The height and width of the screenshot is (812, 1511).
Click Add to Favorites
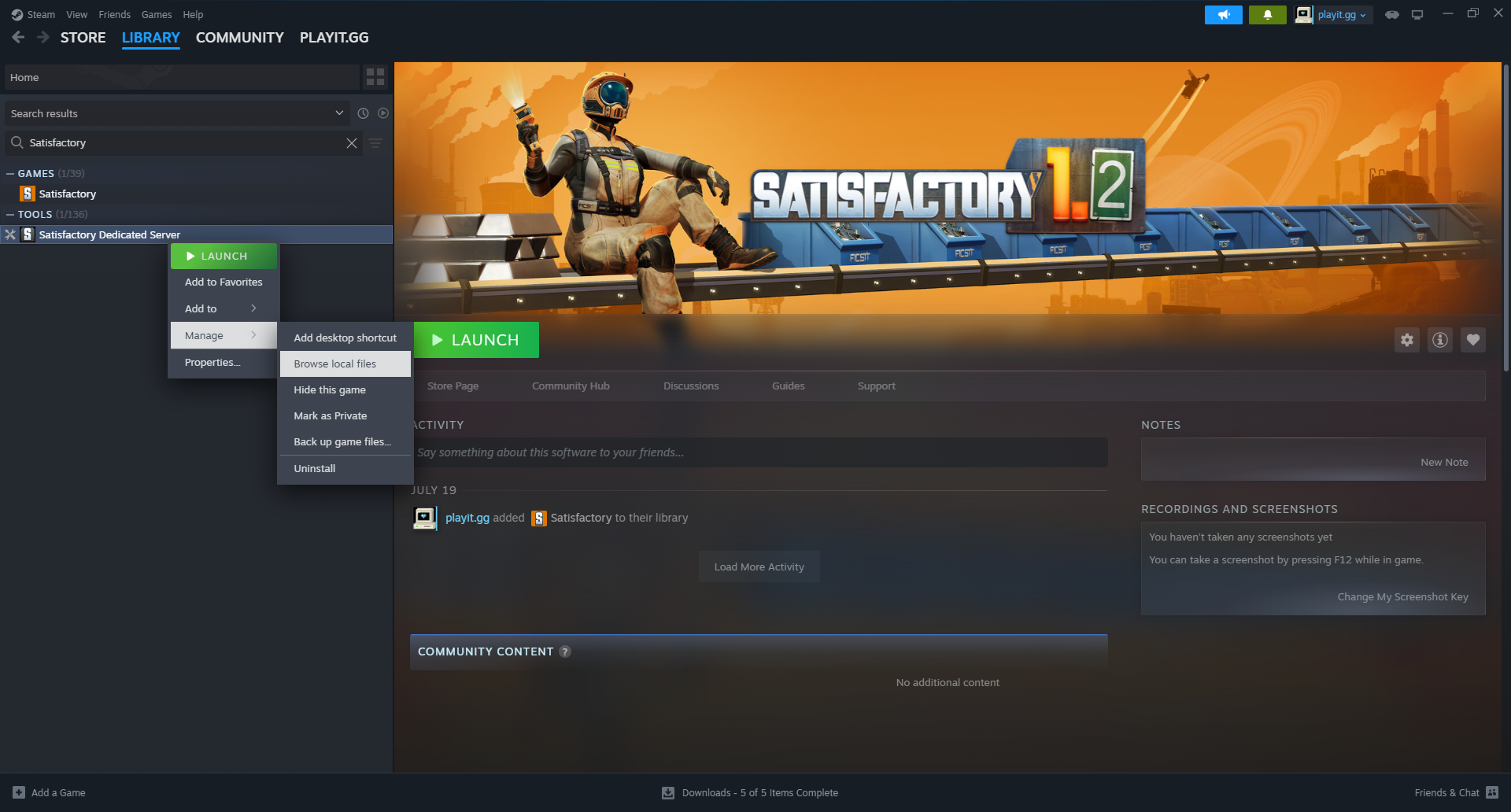(x=224, y=282)
